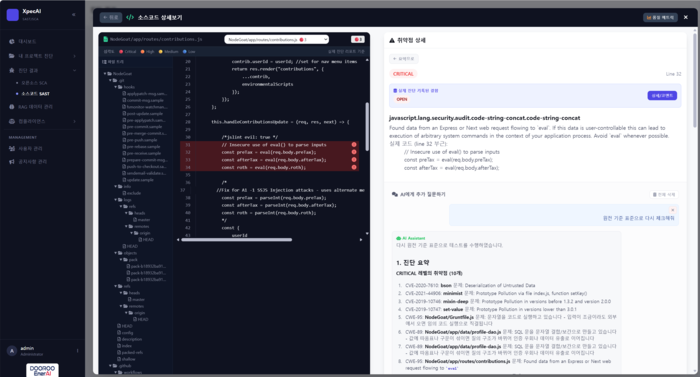Screen dimensions: 700x377
Task: Click the right panel vertical scrollbar
Action: 695,80
